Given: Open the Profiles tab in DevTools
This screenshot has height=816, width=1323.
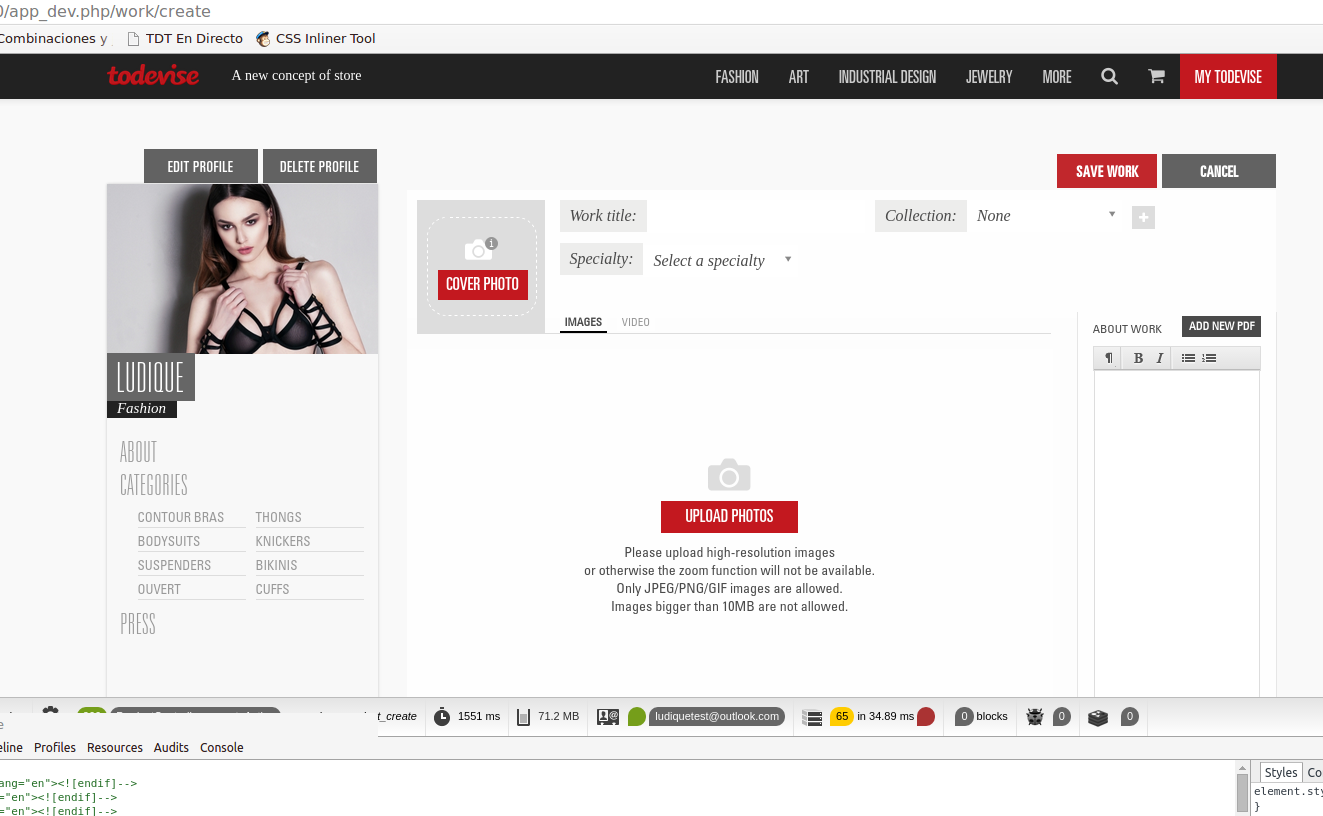Looking at the screenshot, I should [x=55, y=747].
